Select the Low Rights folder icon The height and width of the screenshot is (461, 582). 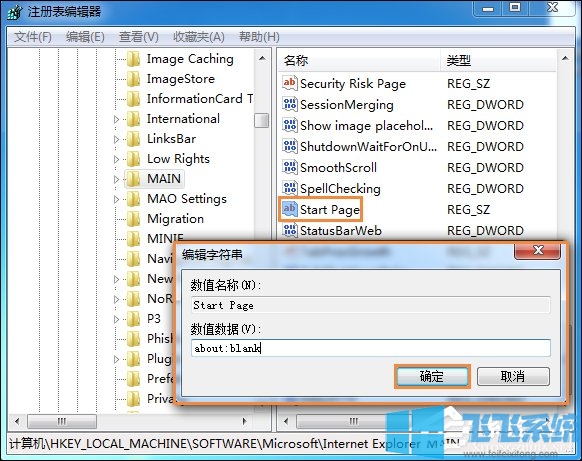(x=133, y=159)
